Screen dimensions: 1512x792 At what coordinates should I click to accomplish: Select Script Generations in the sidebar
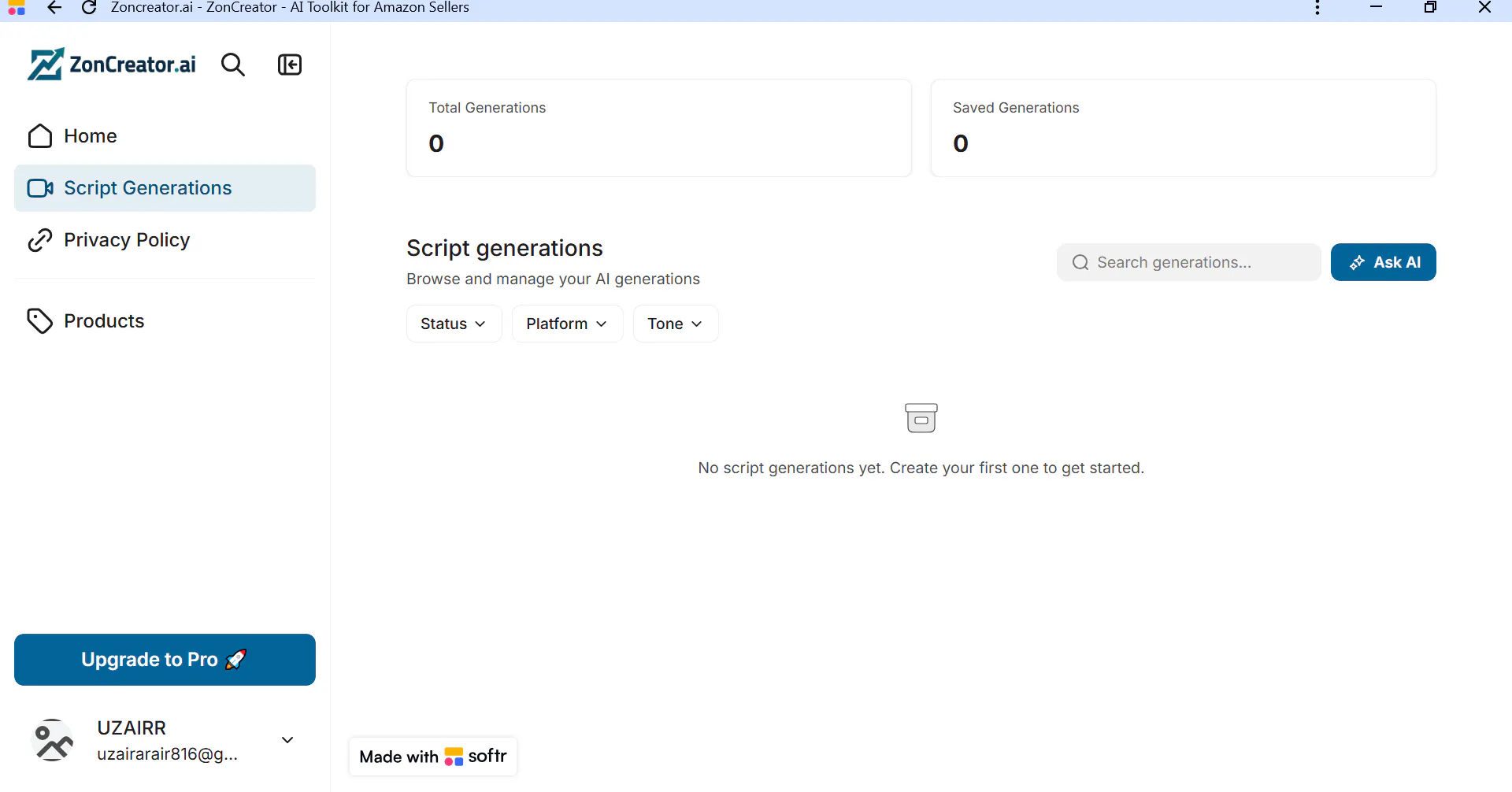pyautogui.click(x=165, y=188)
